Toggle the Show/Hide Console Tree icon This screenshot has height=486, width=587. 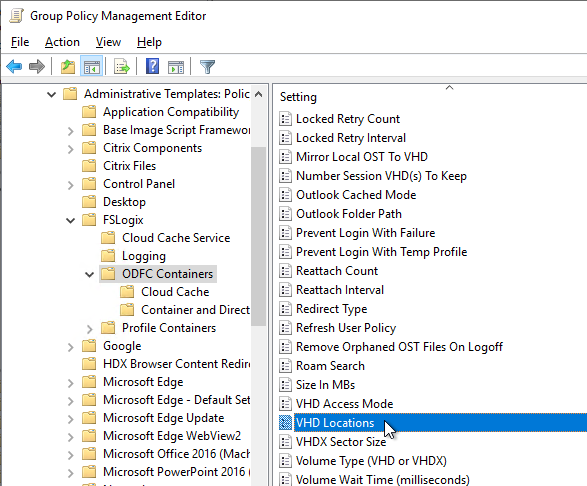(x=91, y=67)
